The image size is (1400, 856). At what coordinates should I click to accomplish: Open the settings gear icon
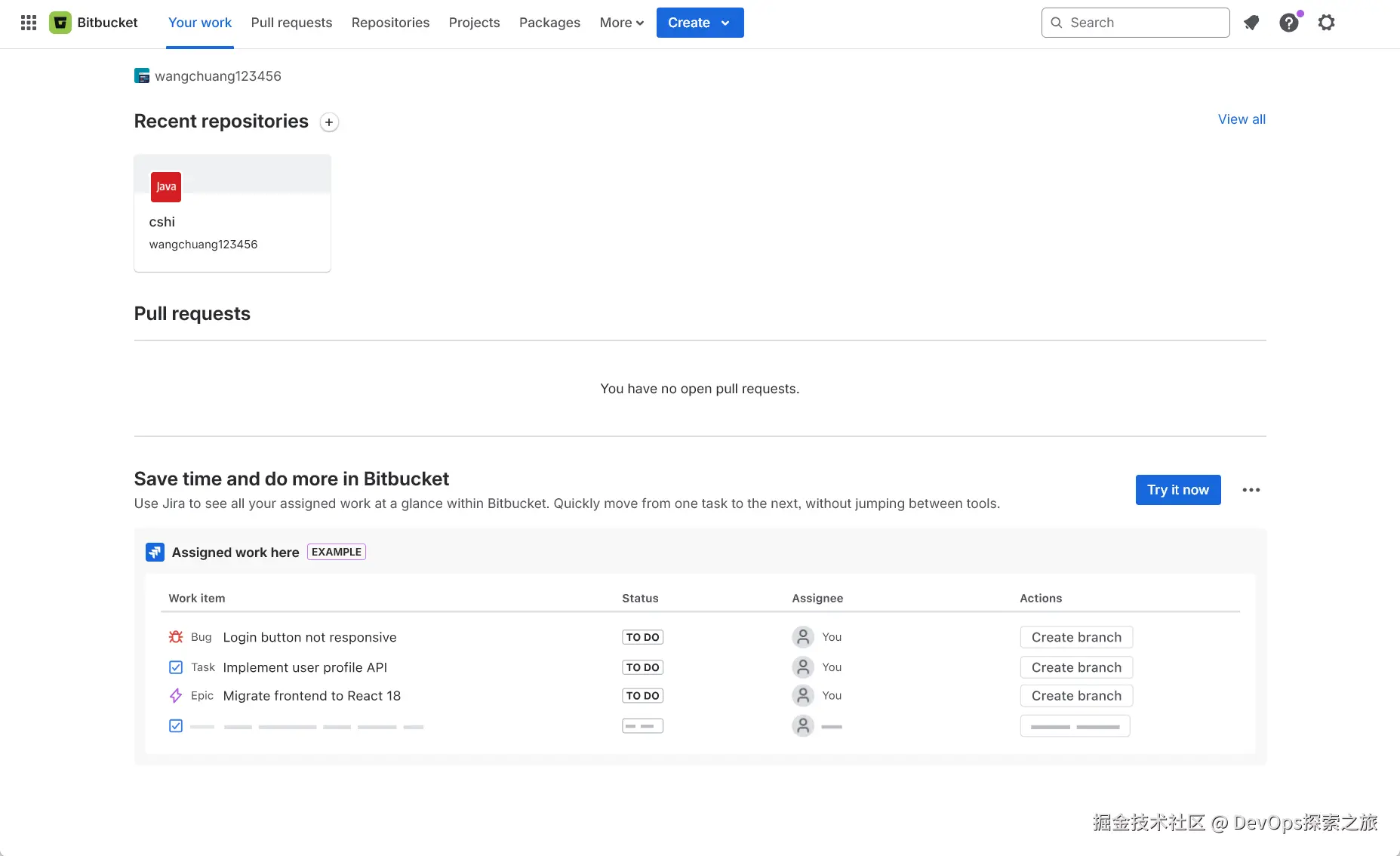click(1326, 23)
